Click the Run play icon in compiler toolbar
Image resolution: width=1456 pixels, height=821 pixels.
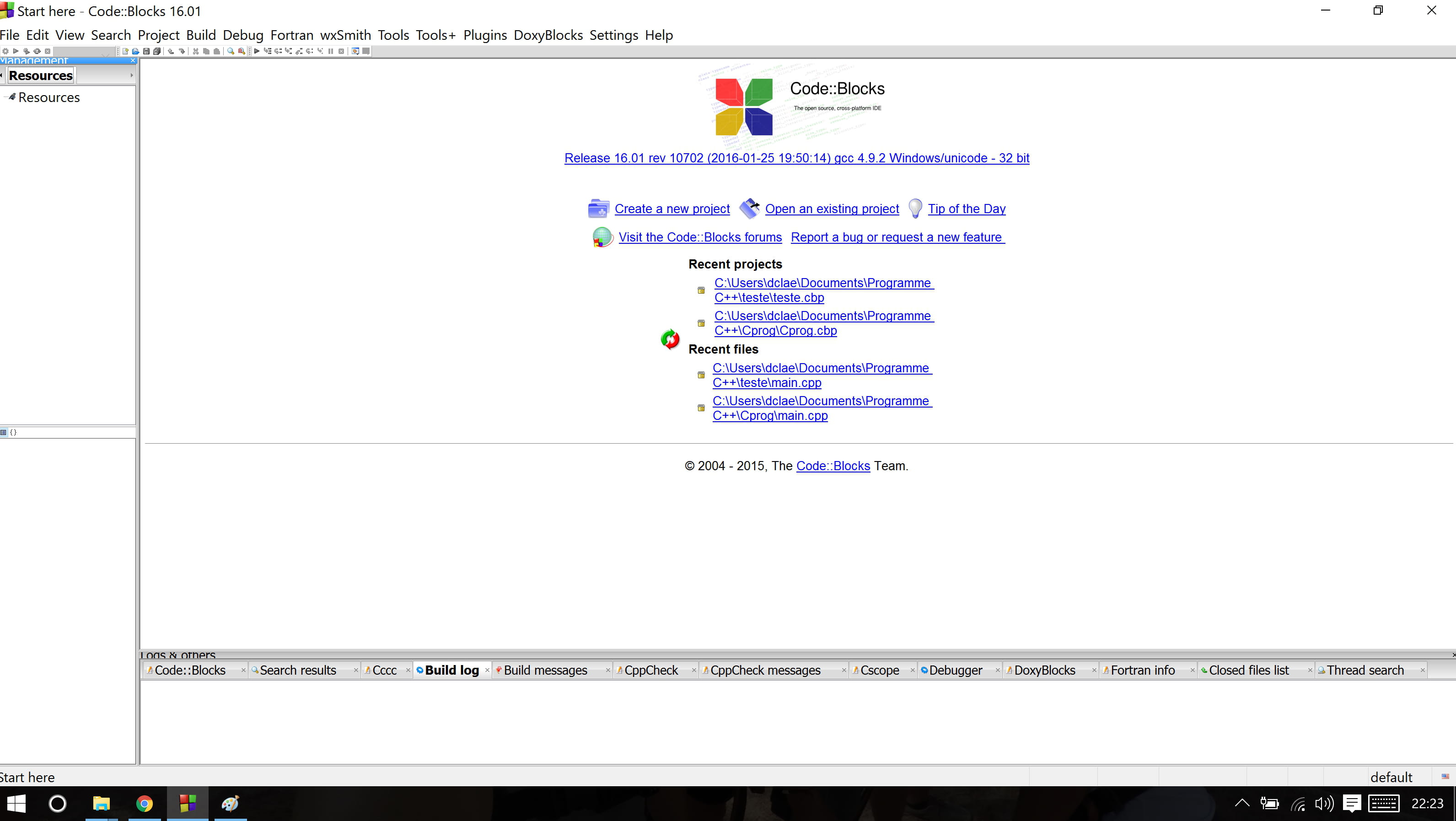coord(16,51)
